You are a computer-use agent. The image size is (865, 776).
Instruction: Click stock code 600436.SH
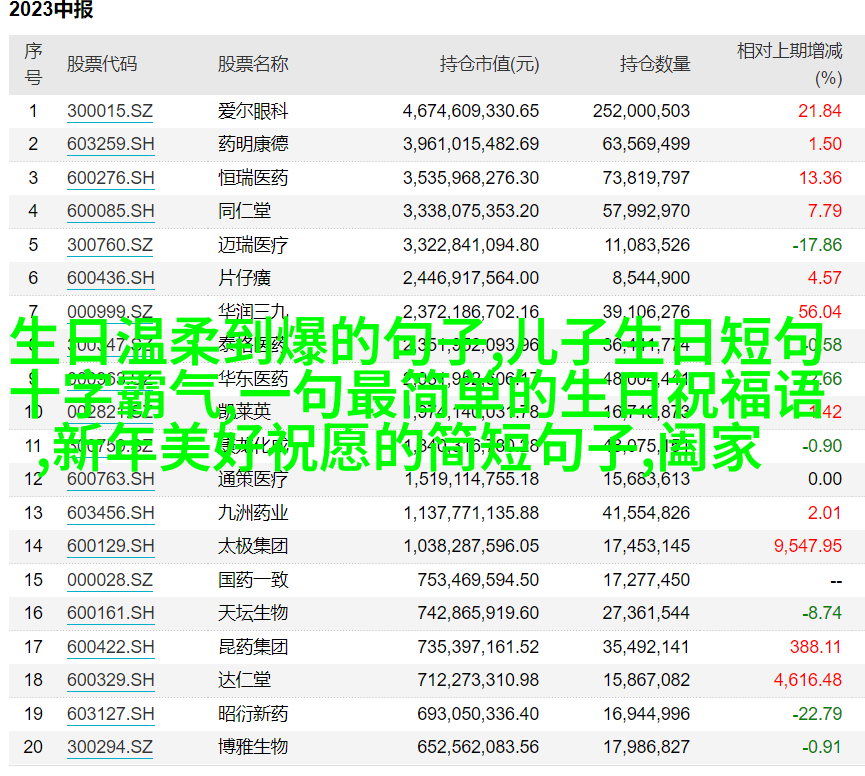pos(110,278)
